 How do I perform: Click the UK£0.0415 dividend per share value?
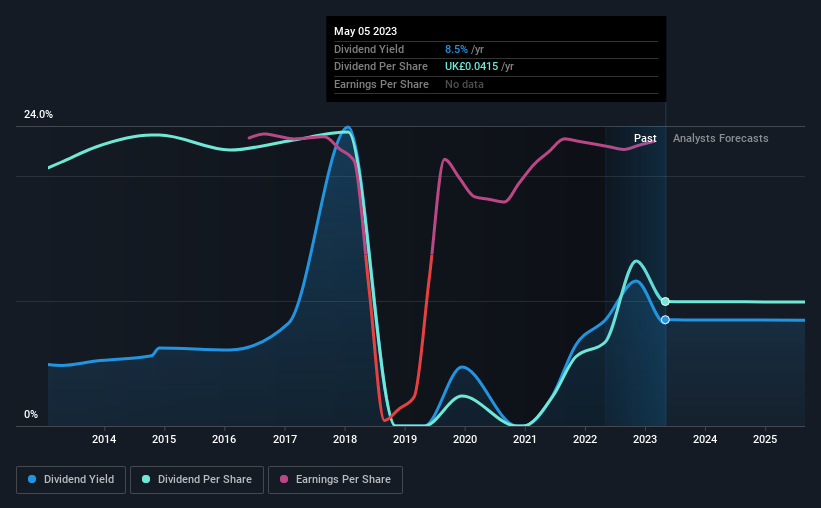pos(471,67)
